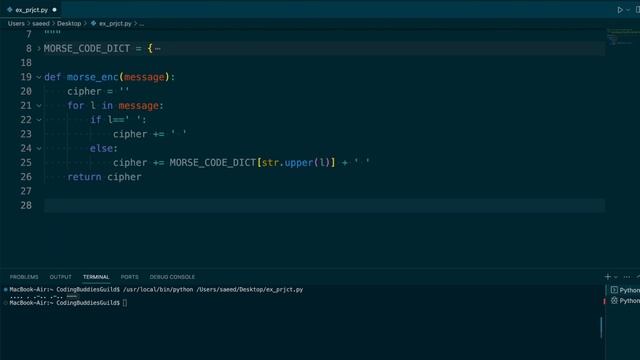Click 'str.upper(l)' inside the dictionary lookup
The image size is (640, 360).
pos(296,162)
